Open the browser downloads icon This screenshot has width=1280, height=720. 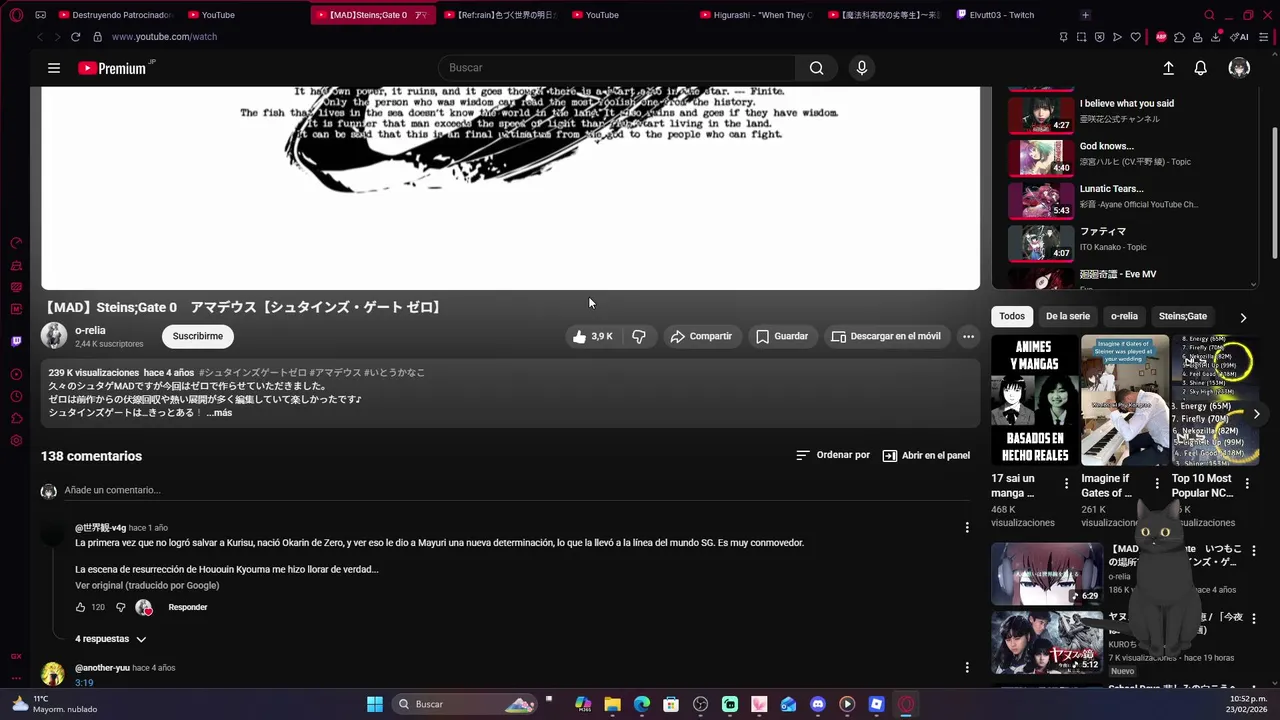click(1216, 37)
